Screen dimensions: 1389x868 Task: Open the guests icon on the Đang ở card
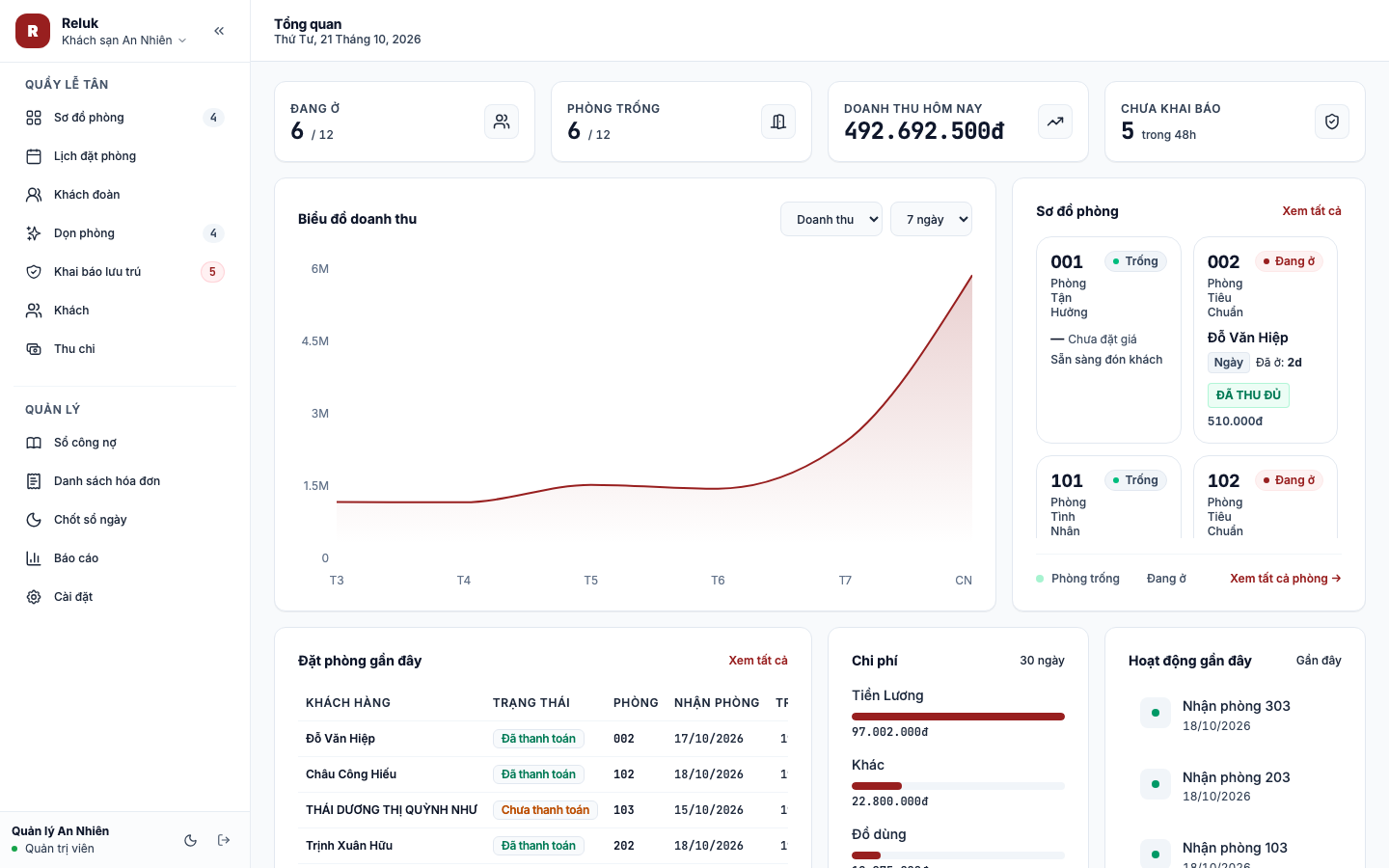[x=502, y=122]
